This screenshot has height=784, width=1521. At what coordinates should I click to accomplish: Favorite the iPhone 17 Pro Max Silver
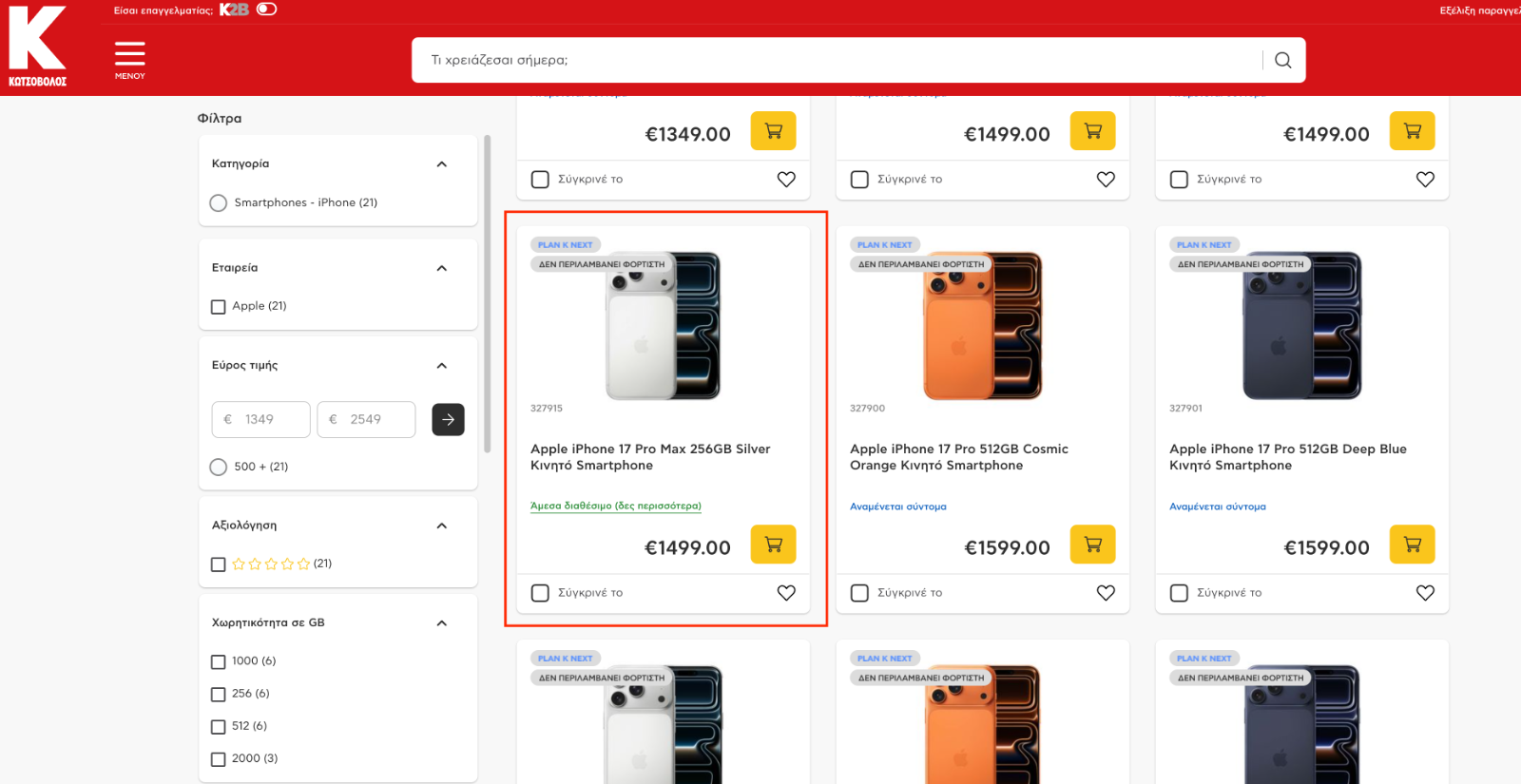pos(786,593)
